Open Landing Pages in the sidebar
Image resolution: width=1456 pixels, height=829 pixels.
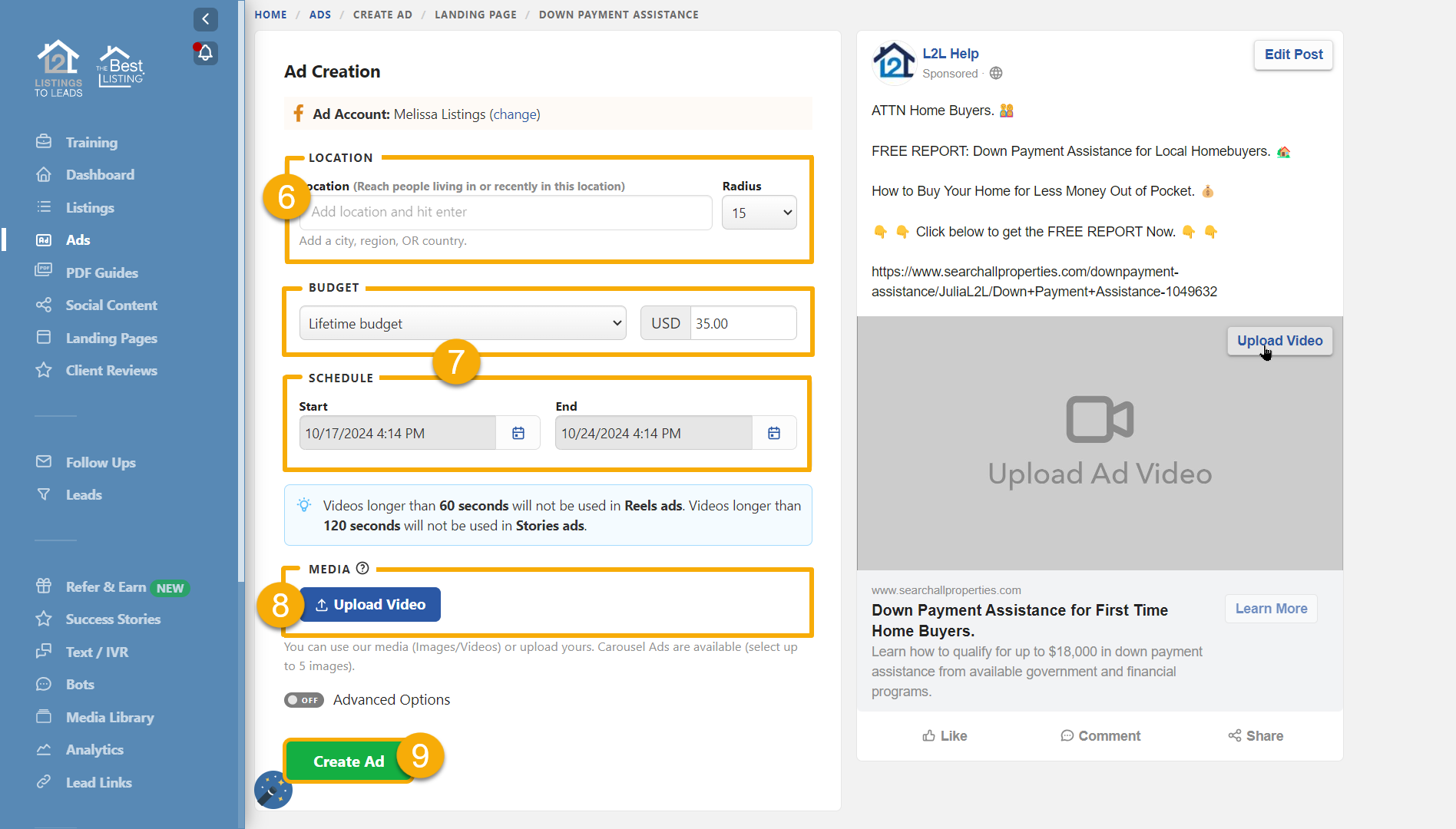tap(111, 338)
